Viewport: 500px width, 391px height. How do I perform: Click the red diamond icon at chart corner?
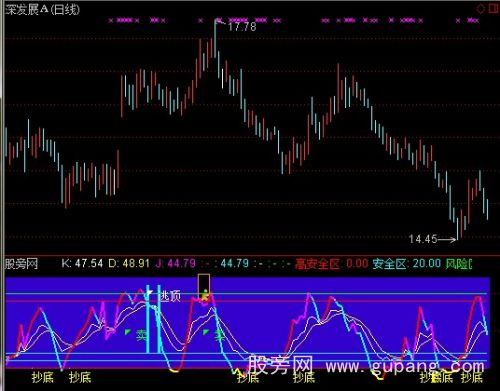pyautogui.click(x=481, y=9)
